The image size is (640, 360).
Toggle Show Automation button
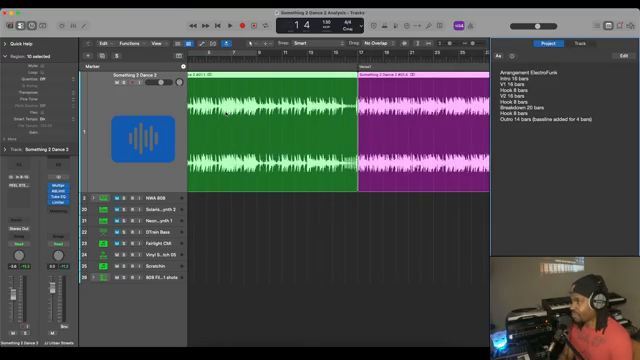pyautogui.click(x=201, y=43)
